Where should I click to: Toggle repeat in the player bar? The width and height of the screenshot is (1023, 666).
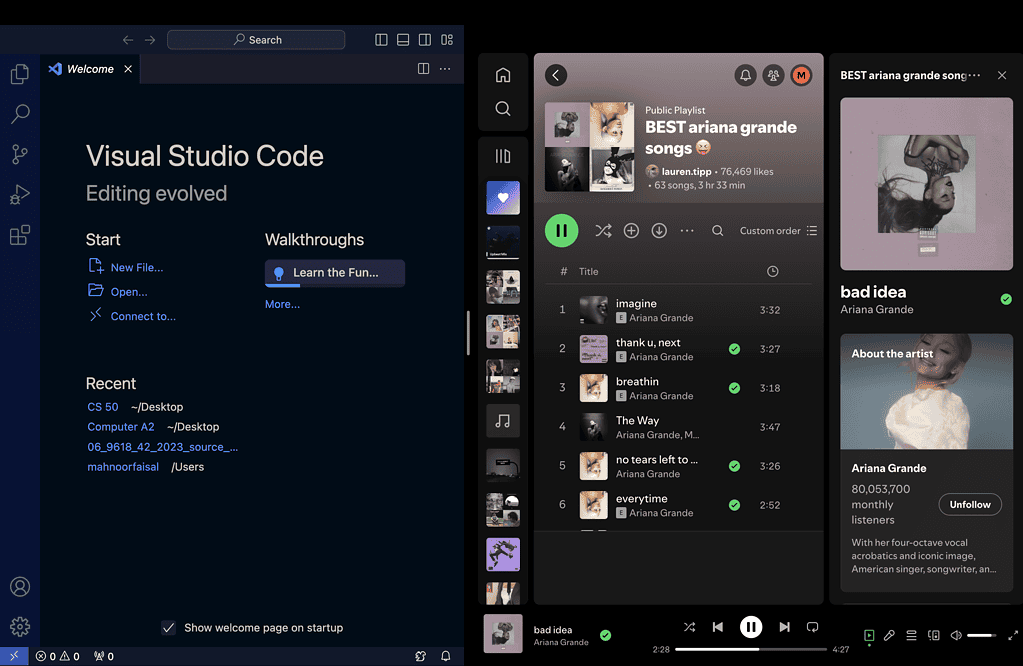[x=812, y=627]
